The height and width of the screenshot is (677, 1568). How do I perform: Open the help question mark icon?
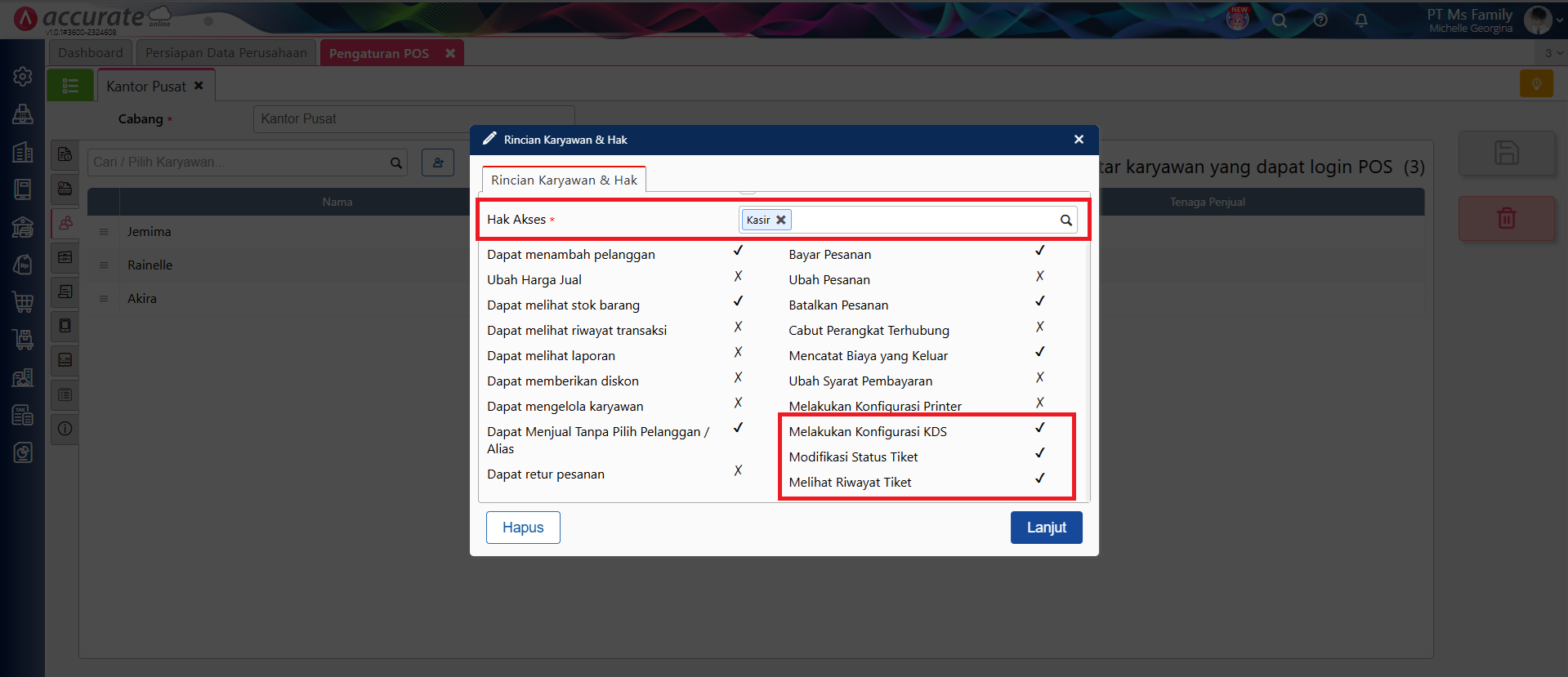pos(1320,20)
